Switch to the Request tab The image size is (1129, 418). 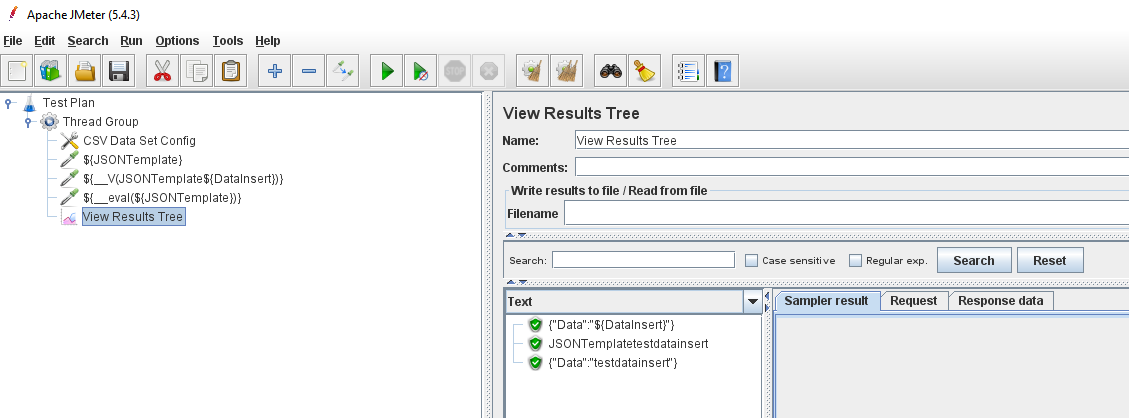pos(913,301)
